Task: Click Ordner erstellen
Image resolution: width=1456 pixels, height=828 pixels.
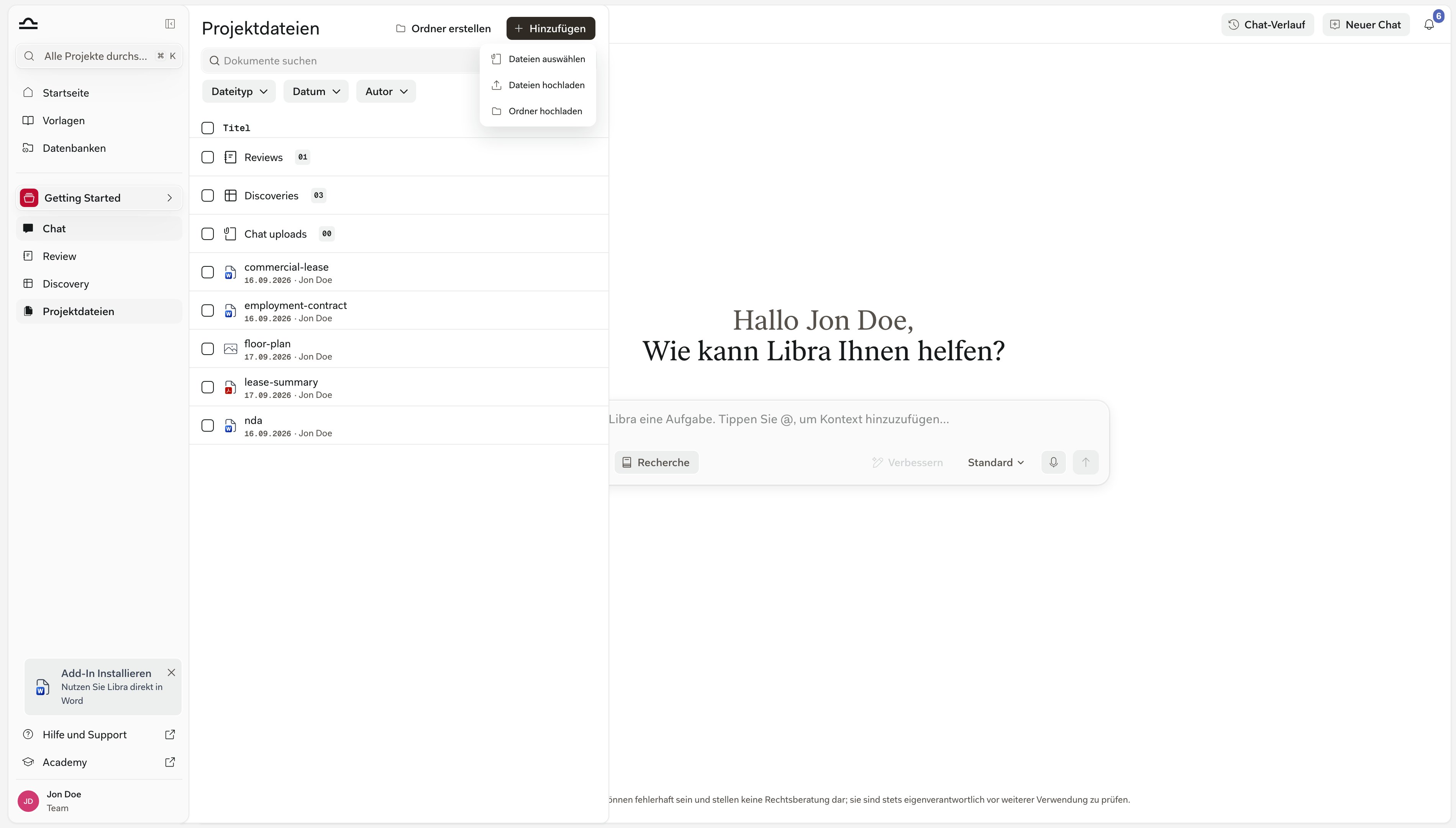Action: 443,28
